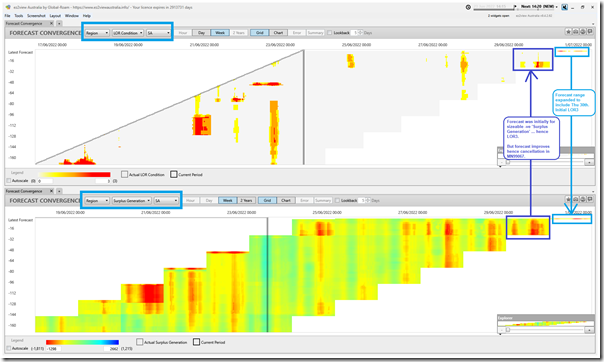Open the SA region dropdown in top panel
This screenshot has width=604, height=362.
coord(158,33)
